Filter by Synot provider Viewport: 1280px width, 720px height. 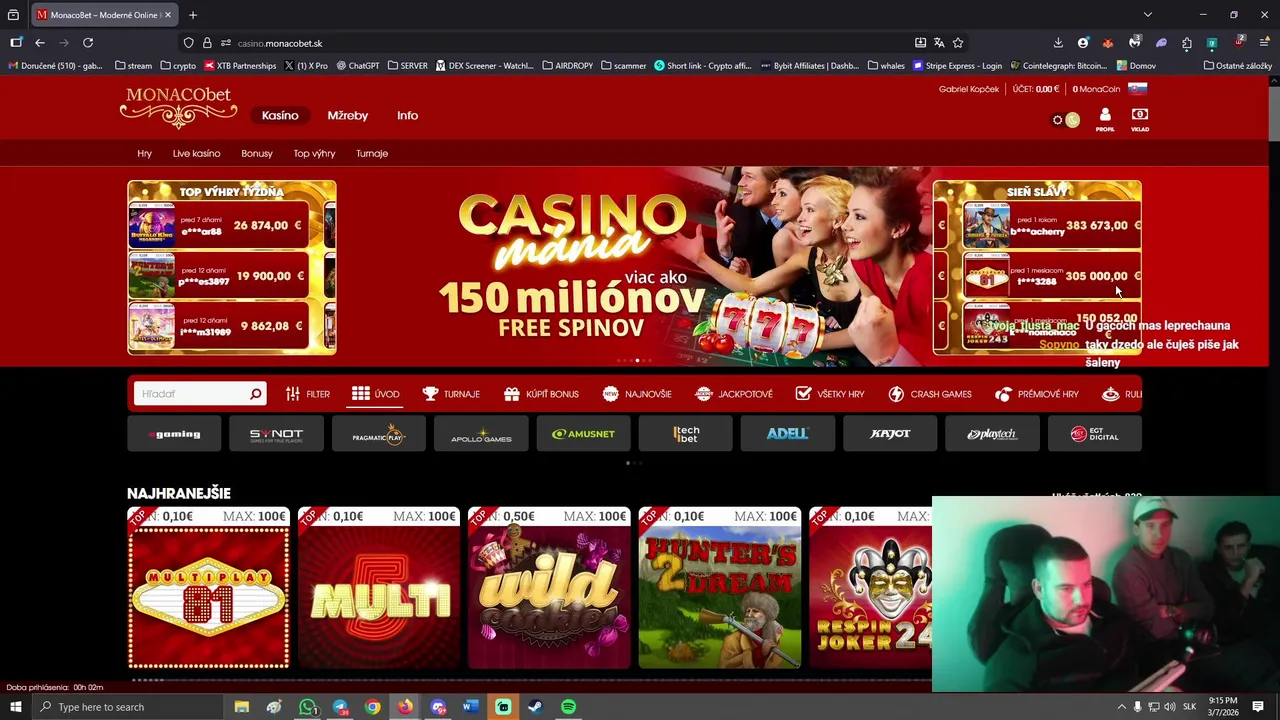(277, 434)
